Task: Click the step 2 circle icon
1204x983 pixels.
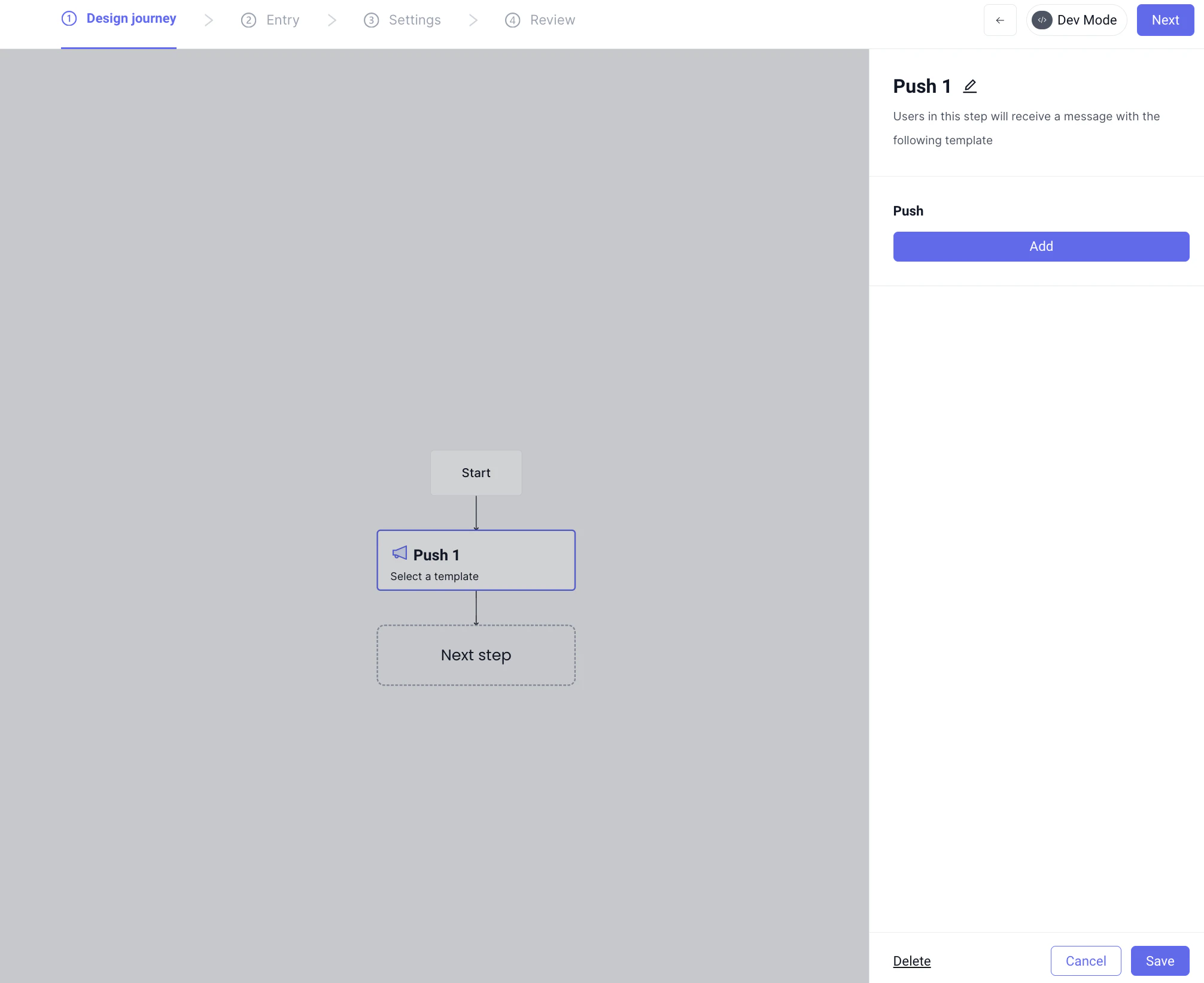Action: click(248, 20)
